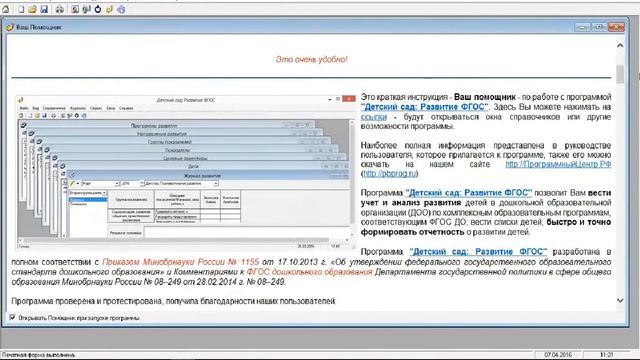Click bold text быстро и точно формировать отчетность
Image resolution: width=640 pixels, height=360 pixels.
click(x=486, y=227)
